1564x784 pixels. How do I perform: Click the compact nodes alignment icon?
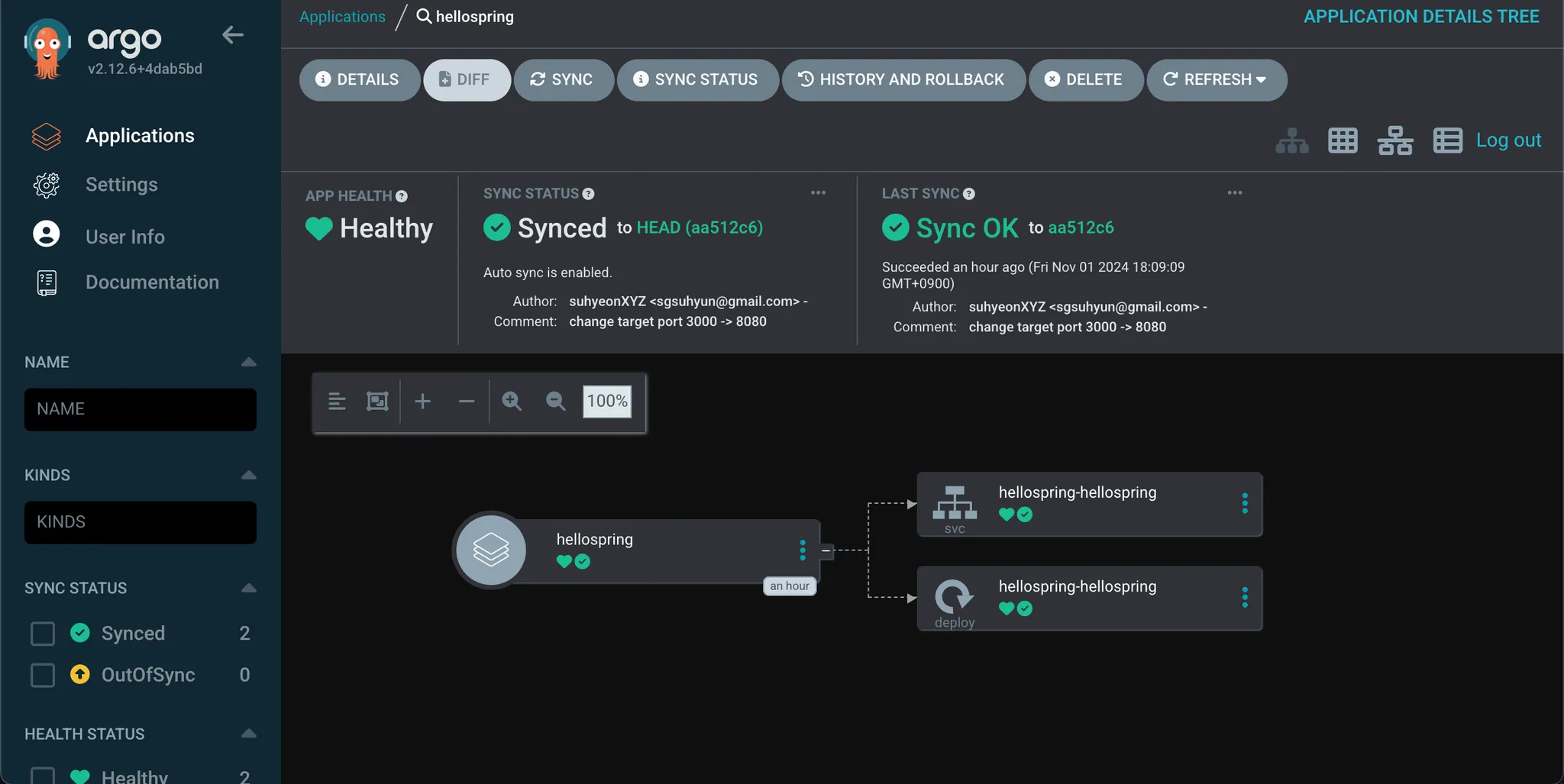(x=337, y=401)
